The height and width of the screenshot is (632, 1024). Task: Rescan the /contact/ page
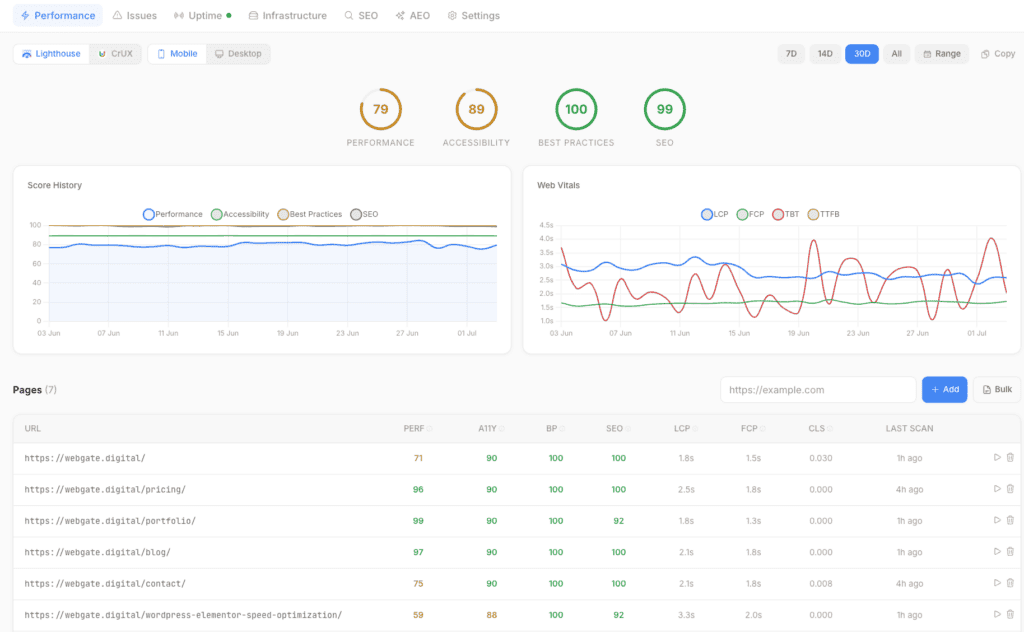coord(997,583)
